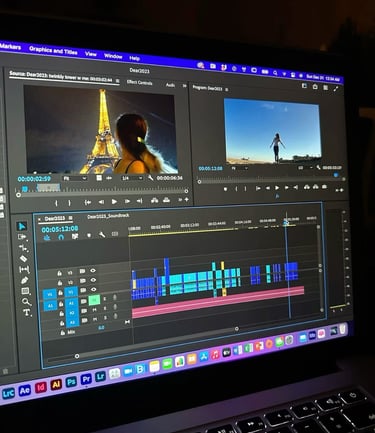
Task: Open Program panel menu
Action: click(227, 90)
